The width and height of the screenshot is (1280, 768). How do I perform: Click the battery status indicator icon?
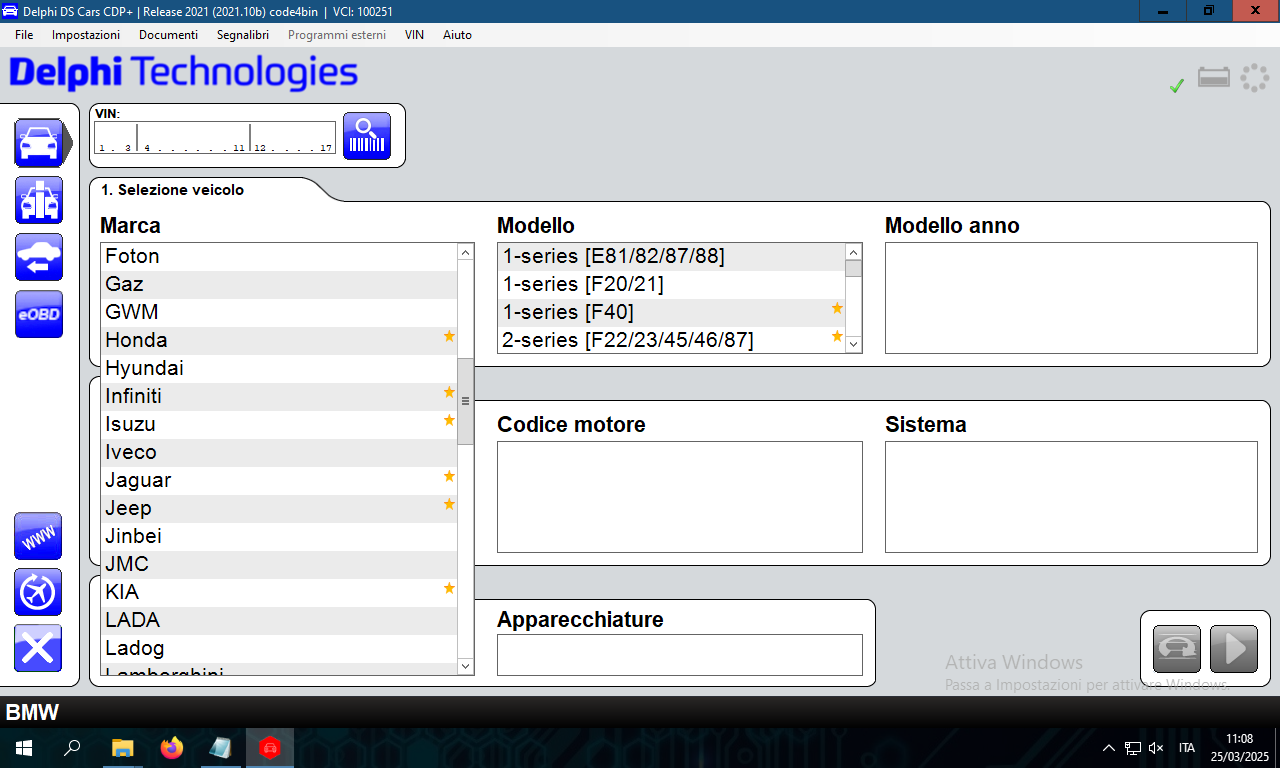click(x=1214, y=78)
